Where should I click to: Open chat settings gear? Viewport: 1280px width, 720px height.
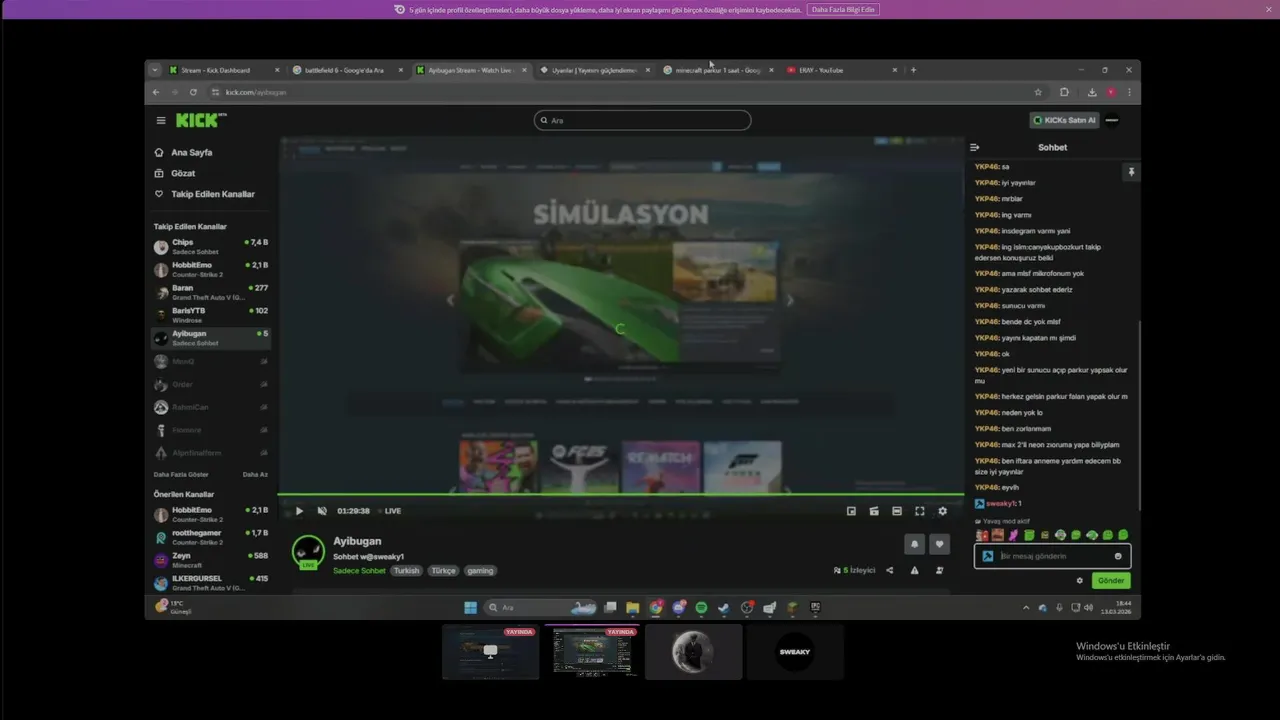[x=1080, y=580]
